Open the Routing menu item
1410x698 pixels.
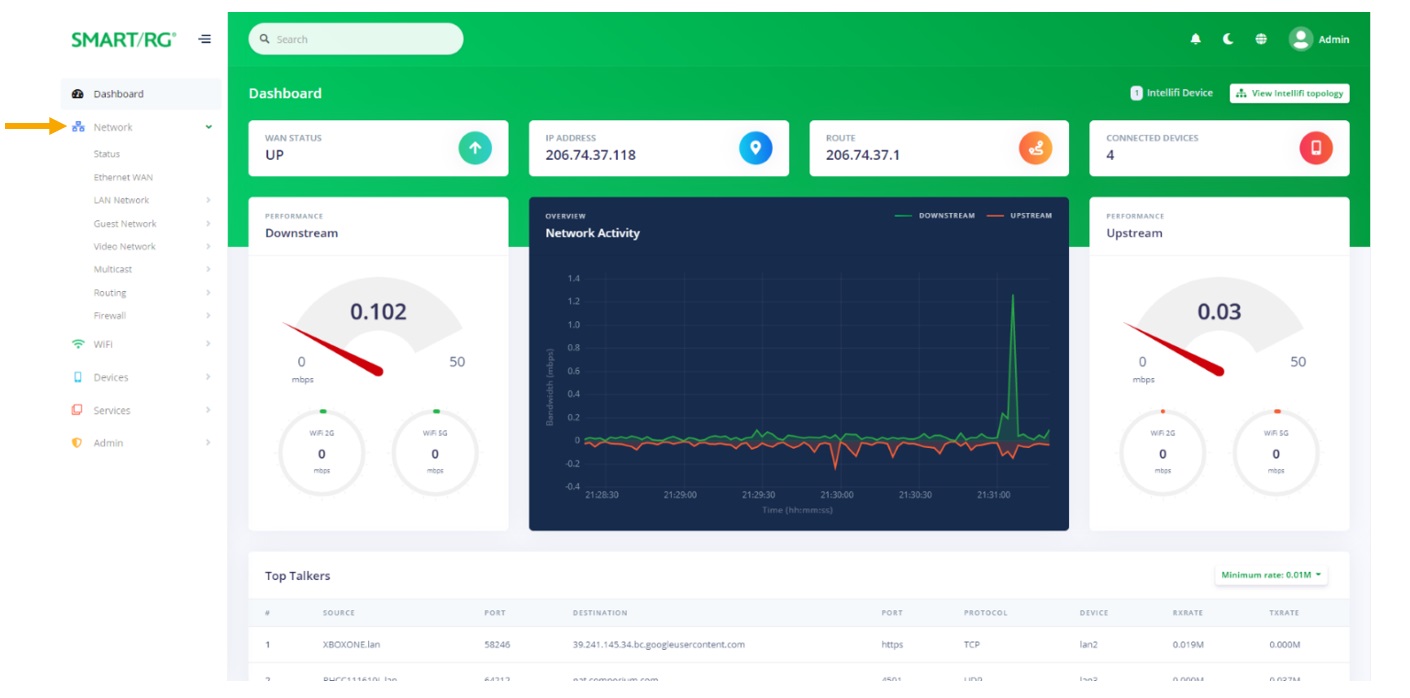tap(110, 293)
